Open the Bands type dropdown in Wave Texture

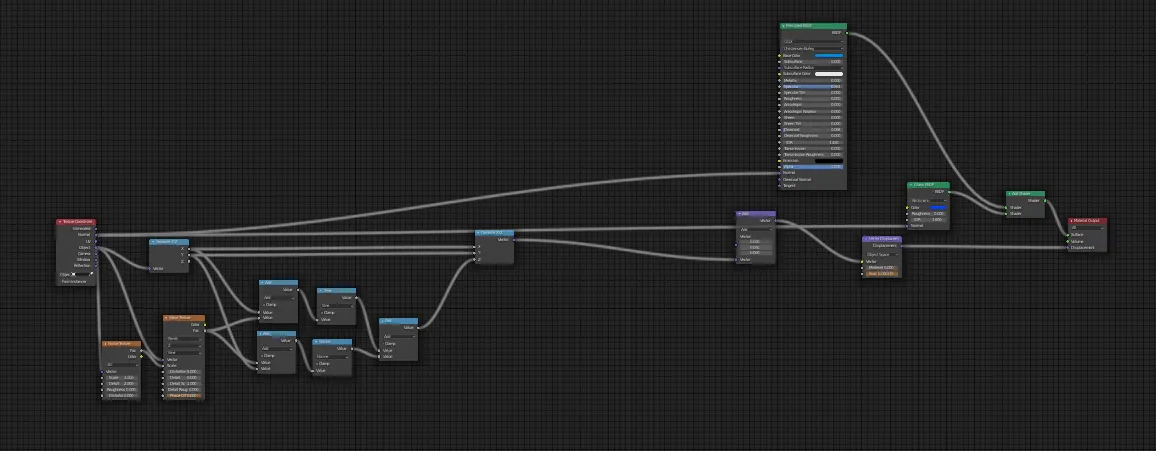click(184, 338)
